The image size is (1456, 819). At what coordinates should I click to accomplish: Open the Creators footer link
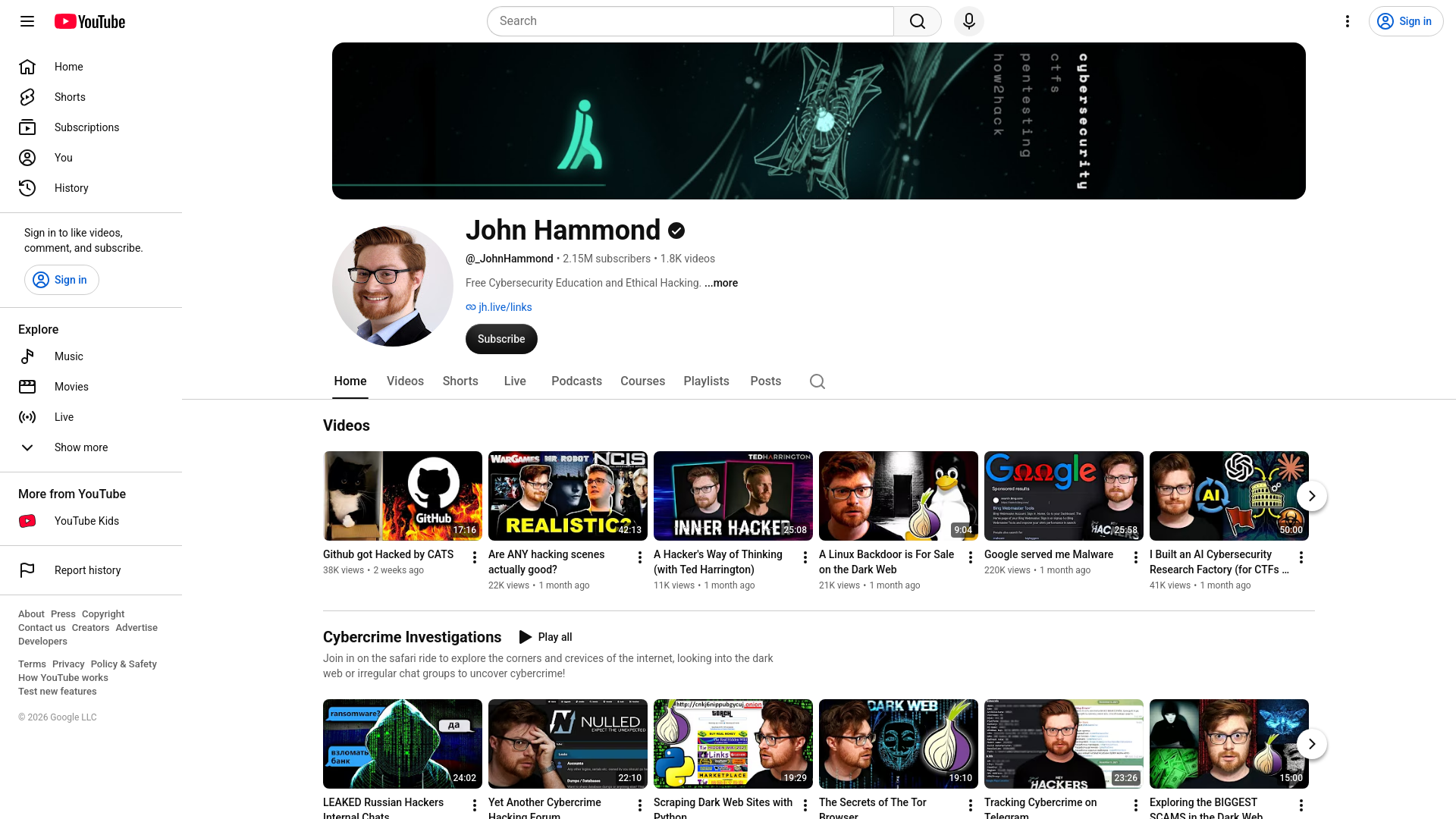point(90,628)
